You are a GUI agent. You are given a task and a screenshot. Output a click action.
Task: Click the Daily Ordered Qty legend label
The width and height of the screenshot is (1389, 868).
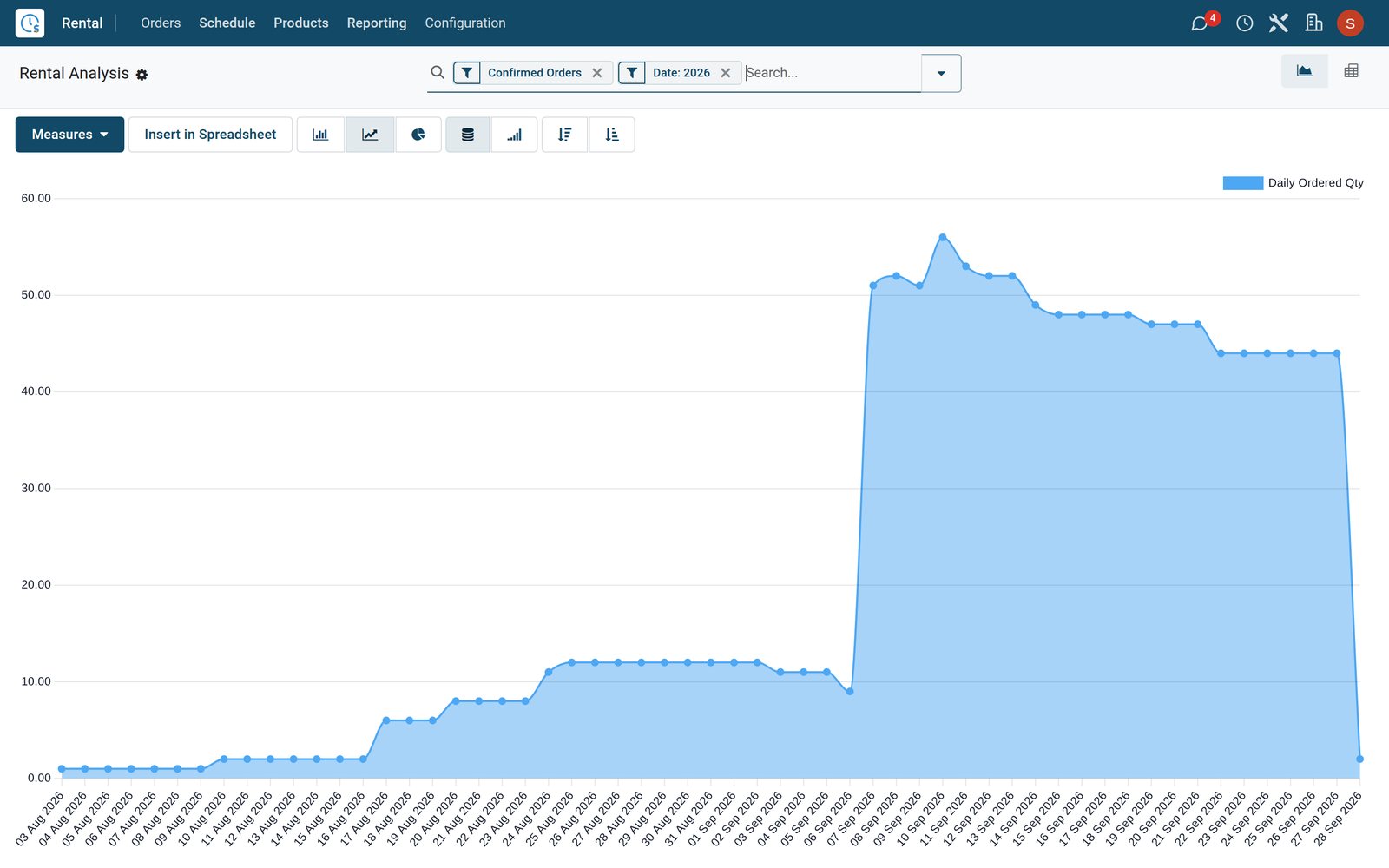[x=1316, y=183]
